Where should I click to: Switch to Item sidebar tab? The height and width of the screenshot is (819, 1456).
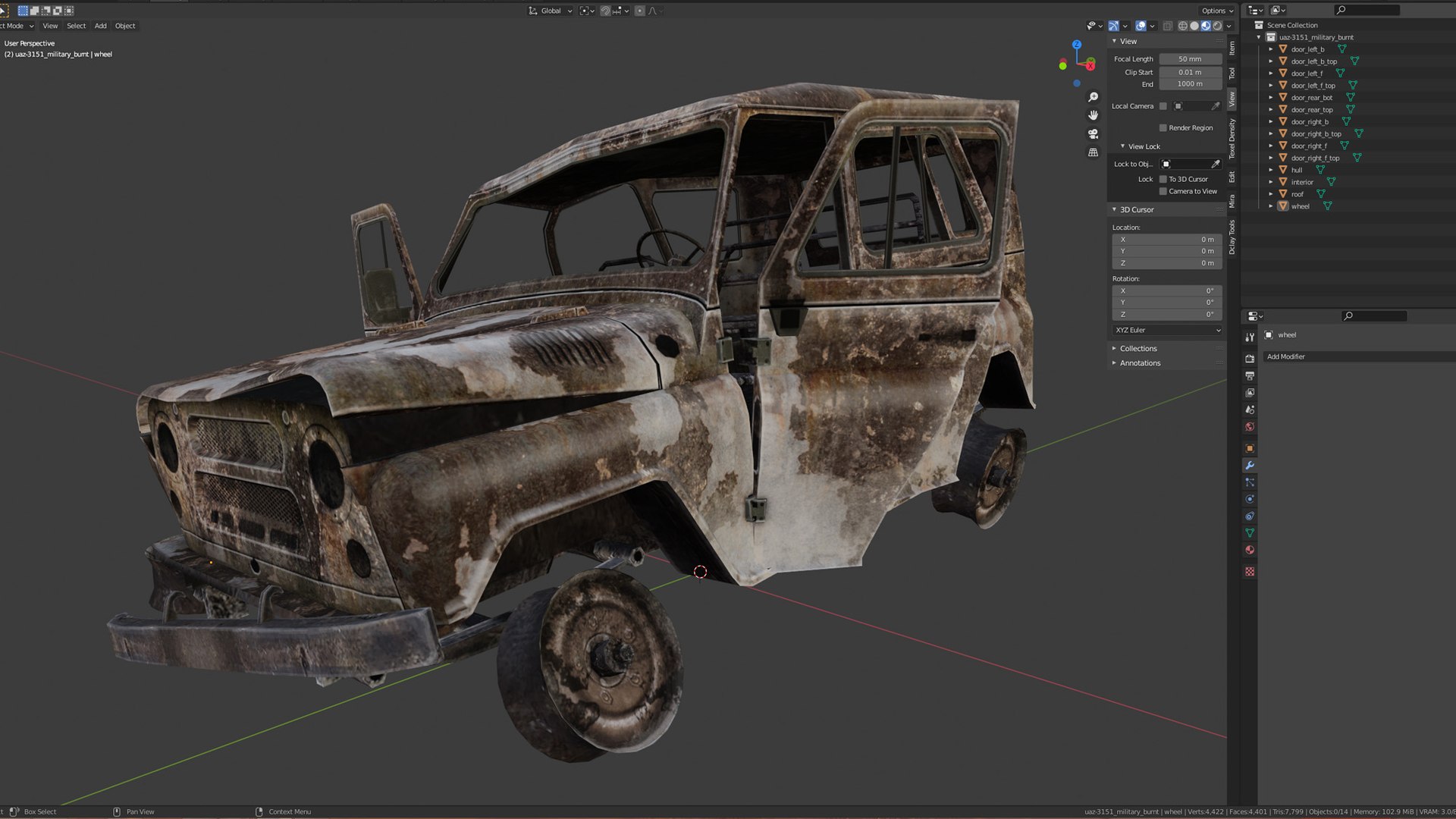pos(1232,48)
